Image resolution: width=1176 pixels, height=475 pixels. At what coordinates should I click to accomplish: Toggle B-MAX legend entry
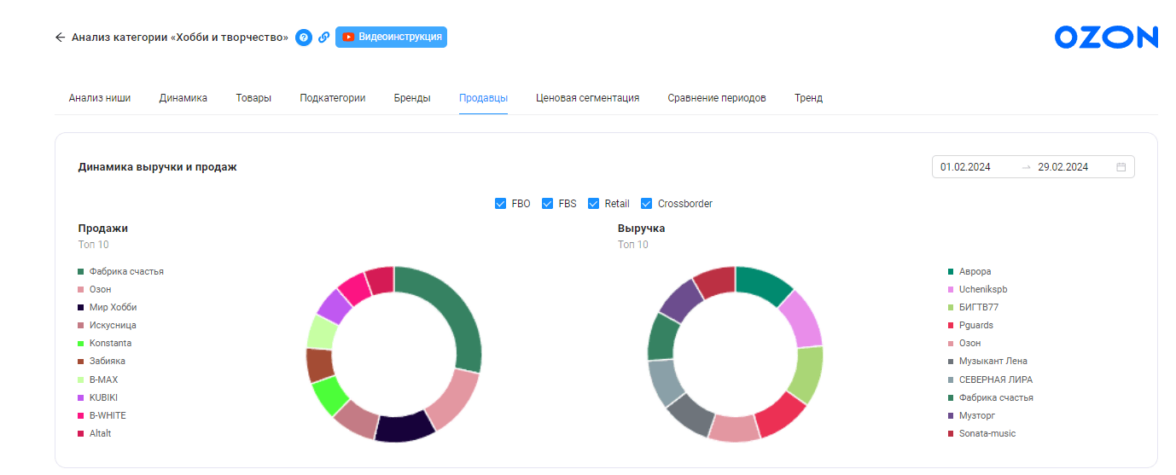click(x=98, y=380)
